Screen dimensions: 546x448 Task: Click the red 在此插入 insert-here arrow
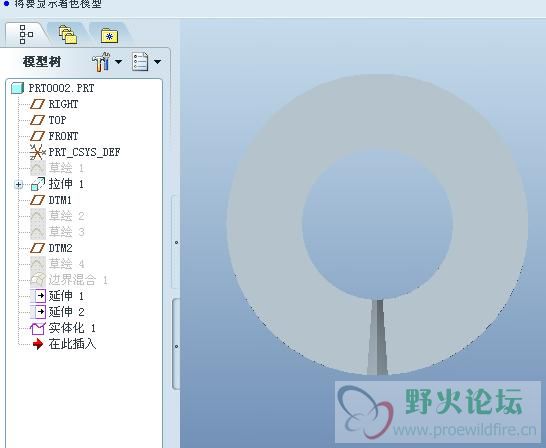click(38, 344)
